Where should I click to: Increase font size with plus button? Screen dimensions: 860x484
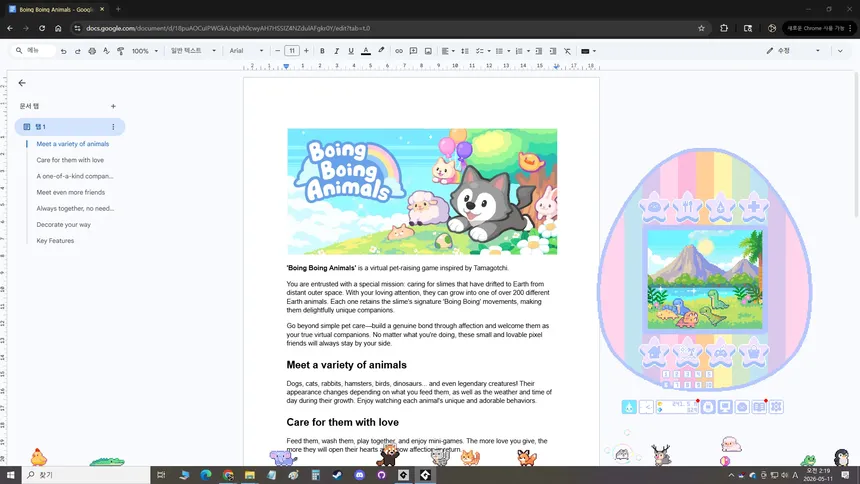(306, 51)
